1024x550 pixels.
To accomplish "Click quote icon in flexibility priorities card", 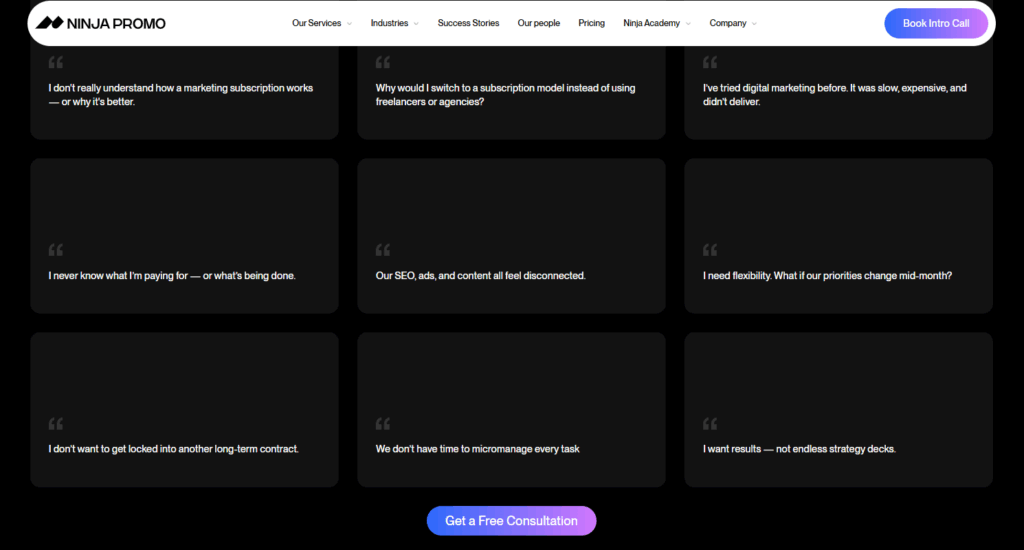I will pyautogui.click(x=710, y=250).
